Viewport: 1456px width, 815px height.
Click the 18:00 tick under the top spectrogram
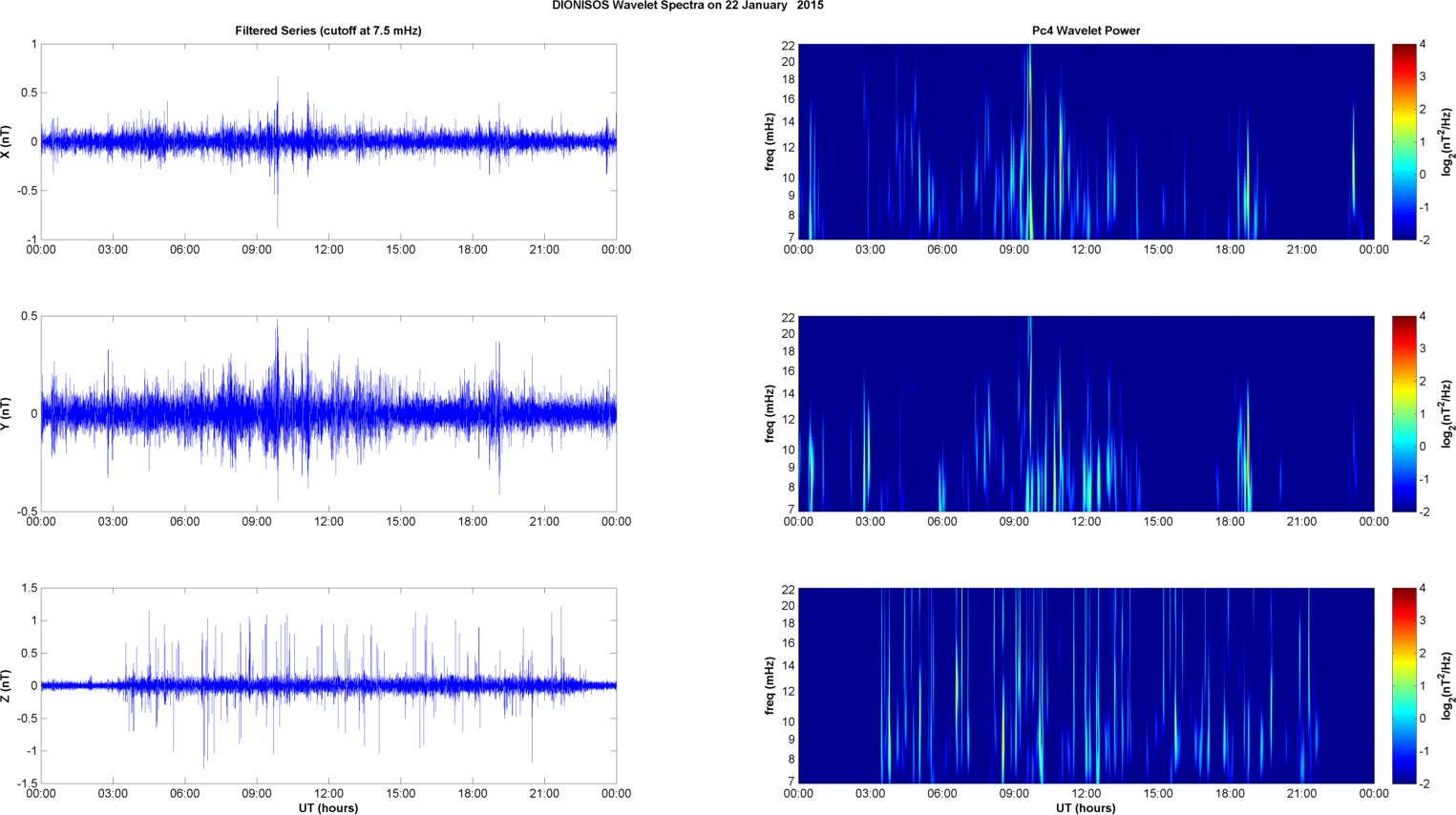(1230, 249)
